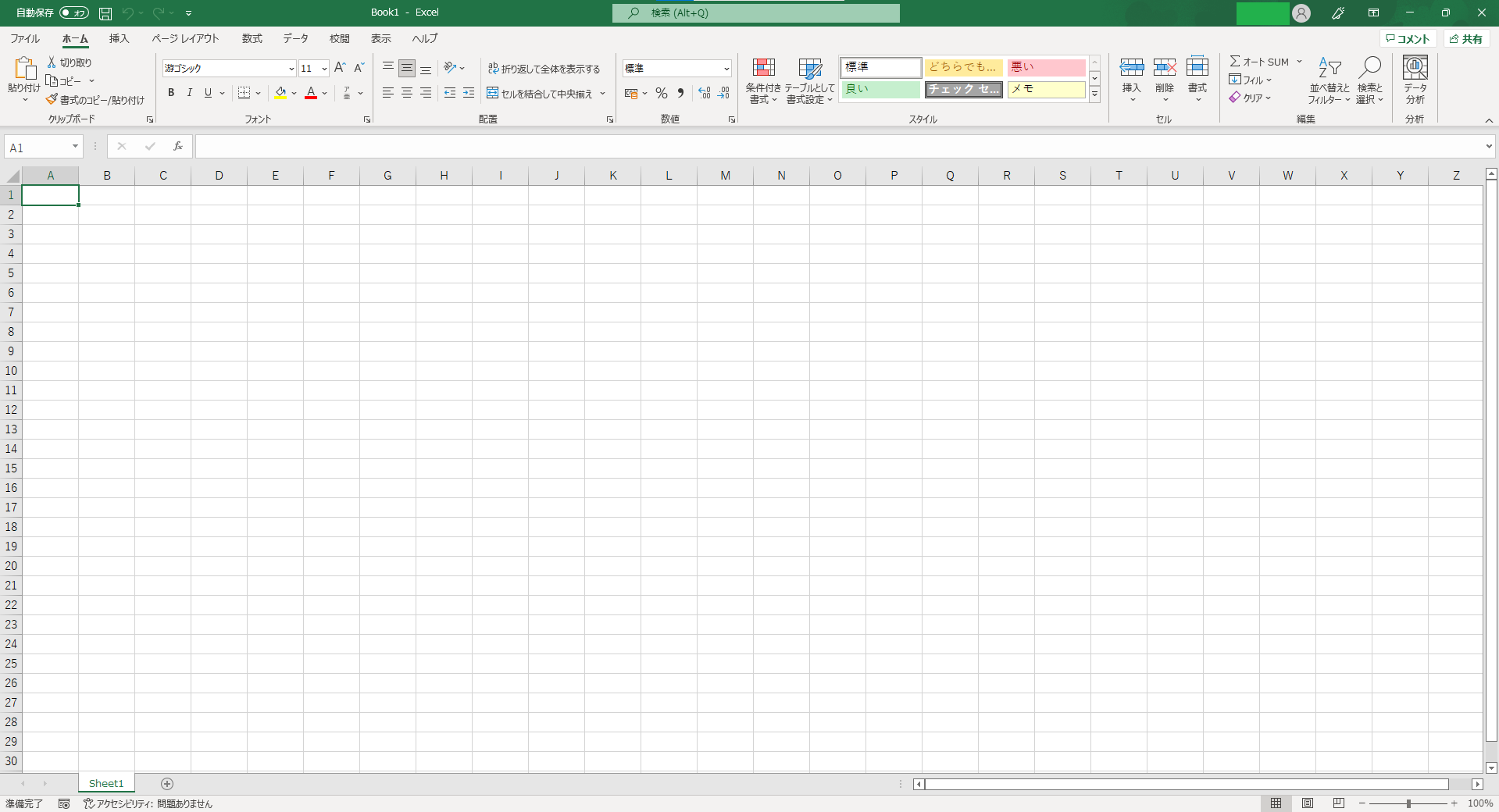Viewport: 1499px width, 812px height.
Task: Open the fill color dropdown arrow
Action: click(294, 94)
